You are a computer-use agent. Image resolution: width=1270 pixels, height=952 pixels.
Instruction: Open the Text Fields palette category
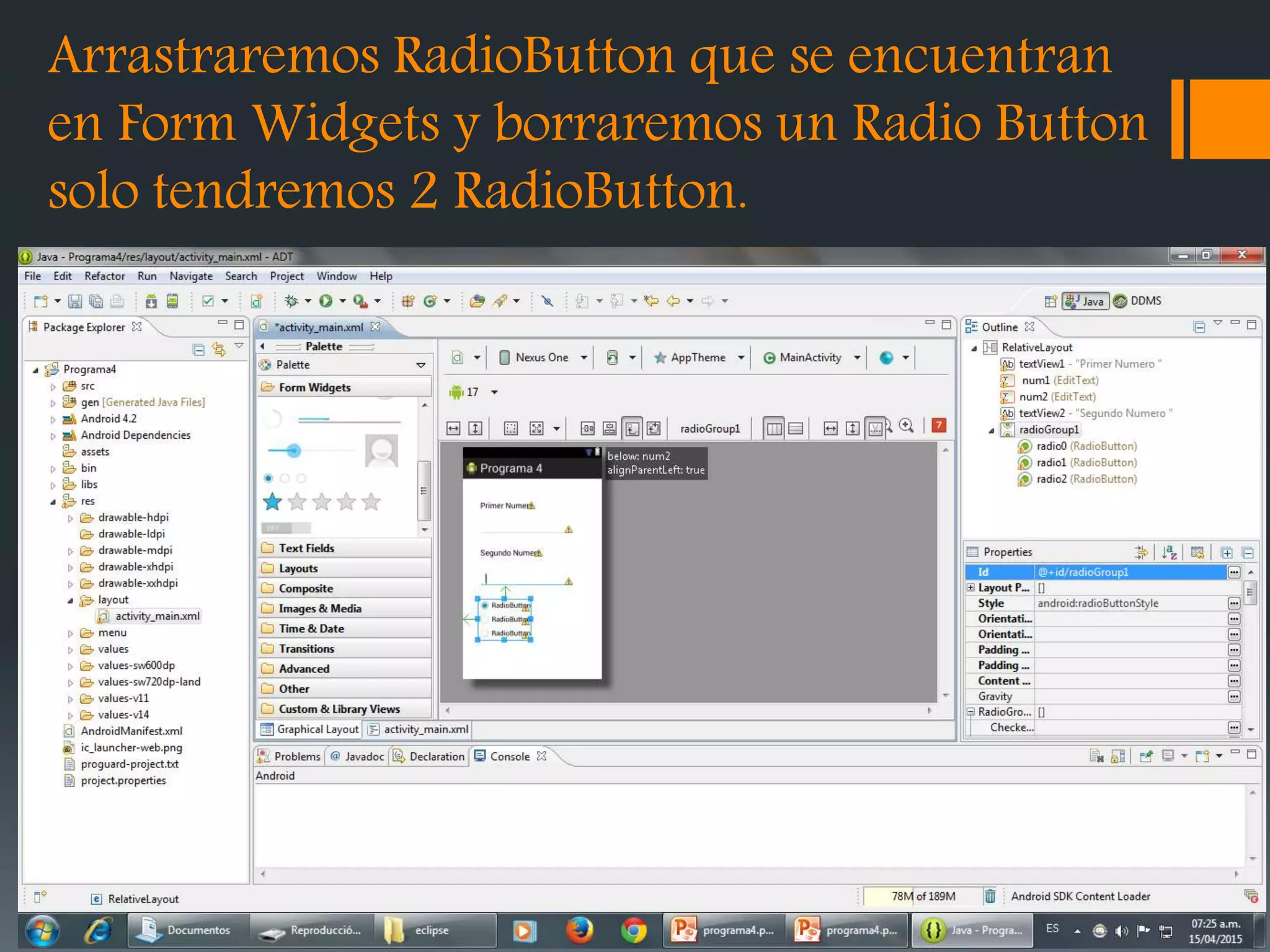tap(345, 548)
